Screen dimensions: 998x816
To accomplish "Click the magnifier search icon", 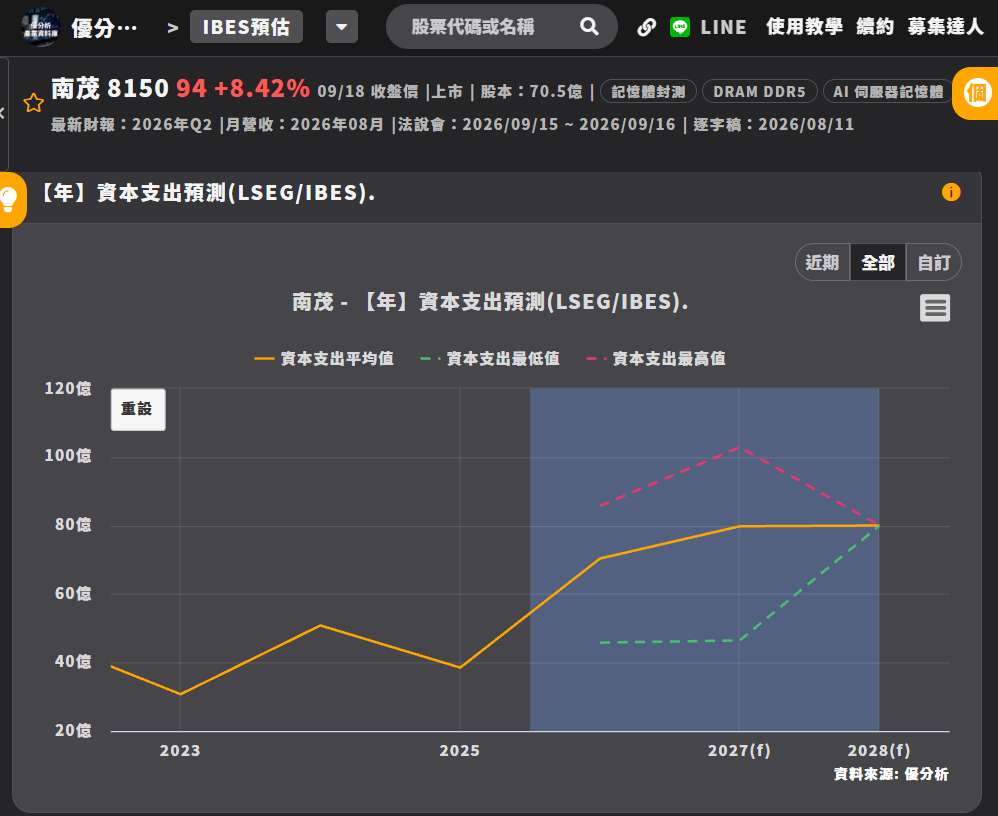I will click(x=589, y=27).
